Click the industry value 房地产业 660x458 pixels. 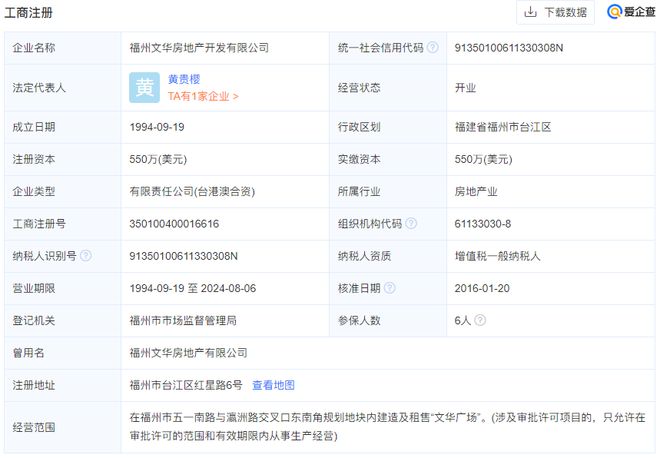(x=476, y=191)
